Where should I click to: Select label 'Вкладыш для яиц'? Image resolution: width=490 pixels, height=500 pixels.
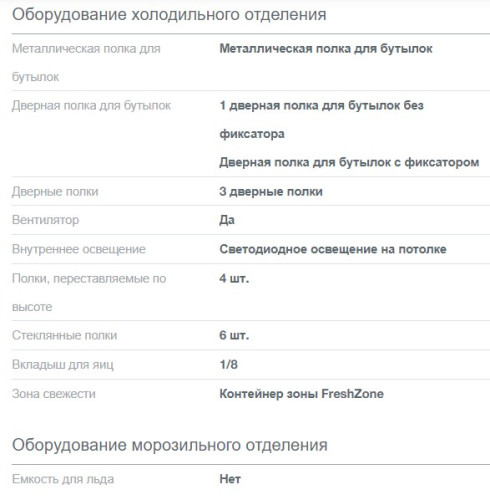point(63,365)
